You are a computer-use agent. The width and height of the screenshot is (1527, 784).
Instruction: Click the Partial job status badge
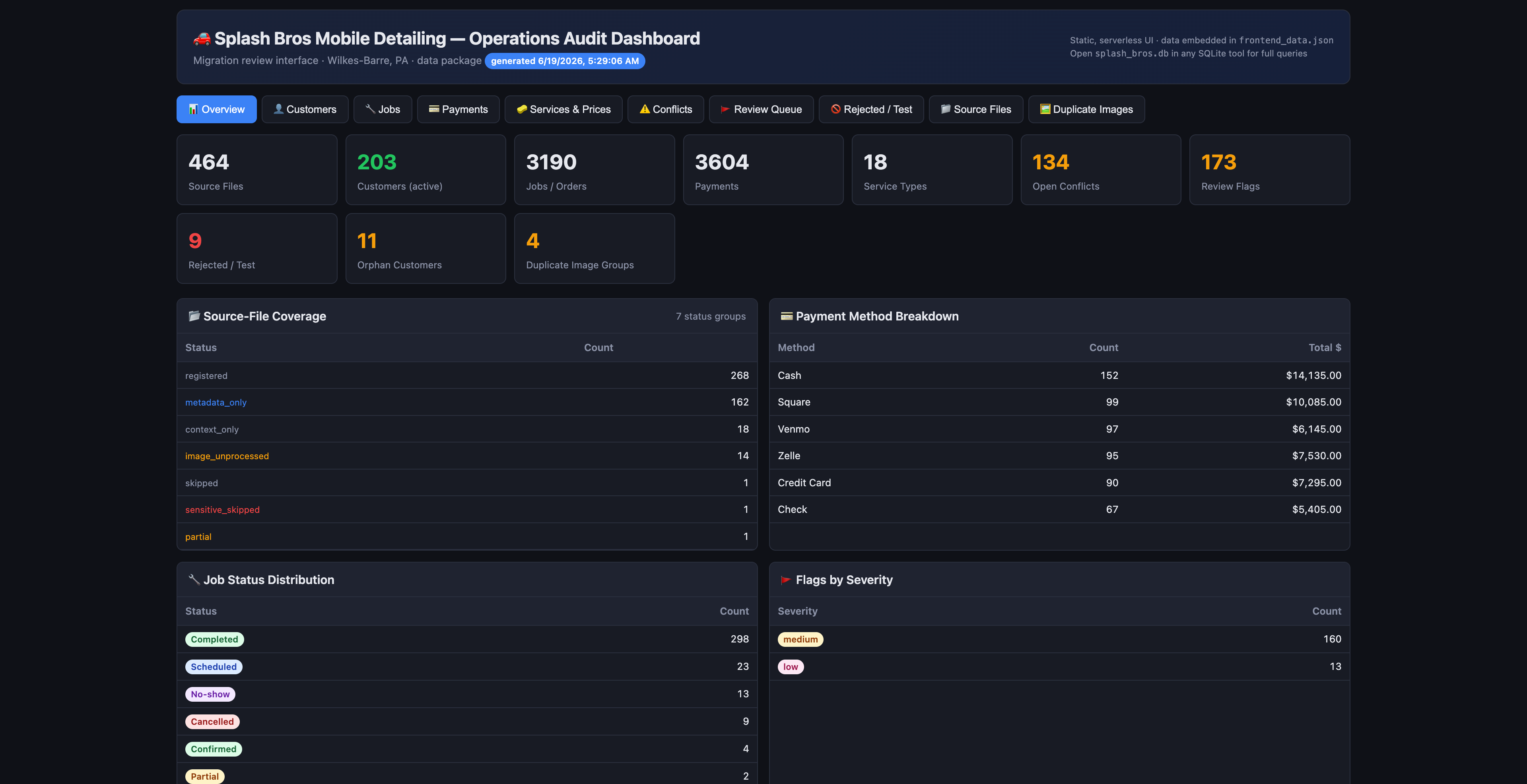pos(204,776)
